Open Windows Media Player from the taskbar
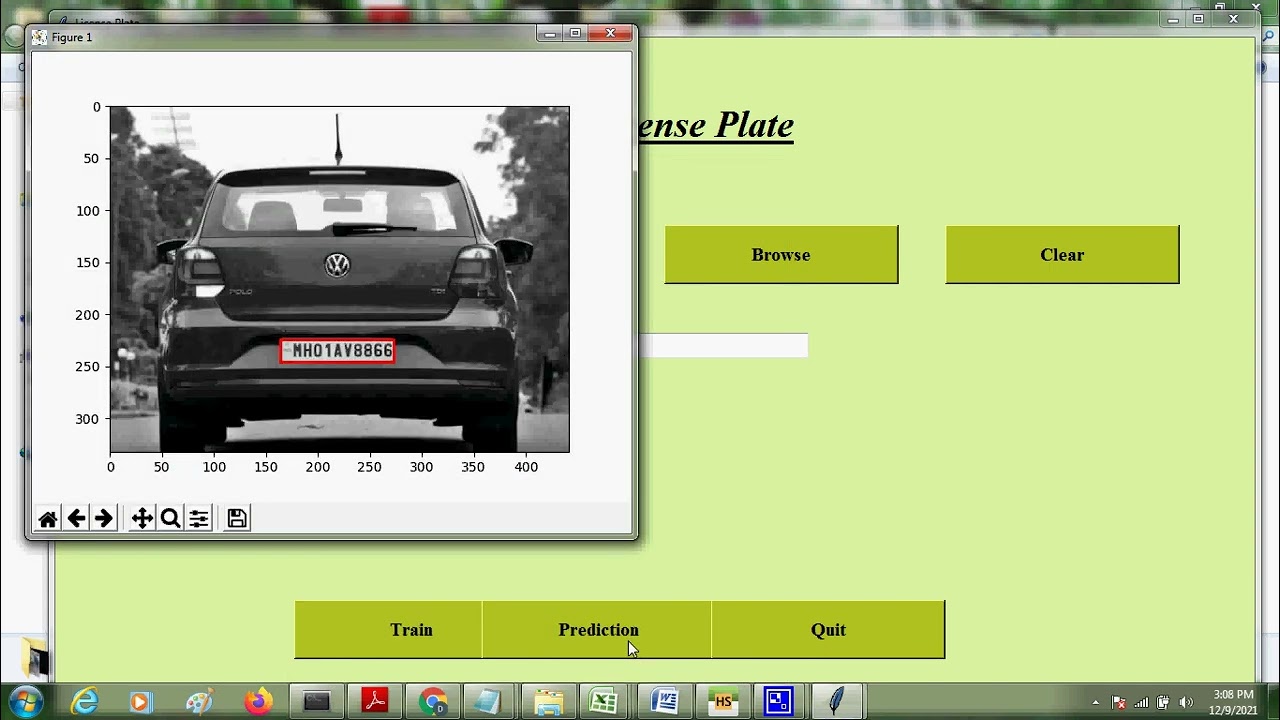The image size is (1280, 720). (140, 702)
